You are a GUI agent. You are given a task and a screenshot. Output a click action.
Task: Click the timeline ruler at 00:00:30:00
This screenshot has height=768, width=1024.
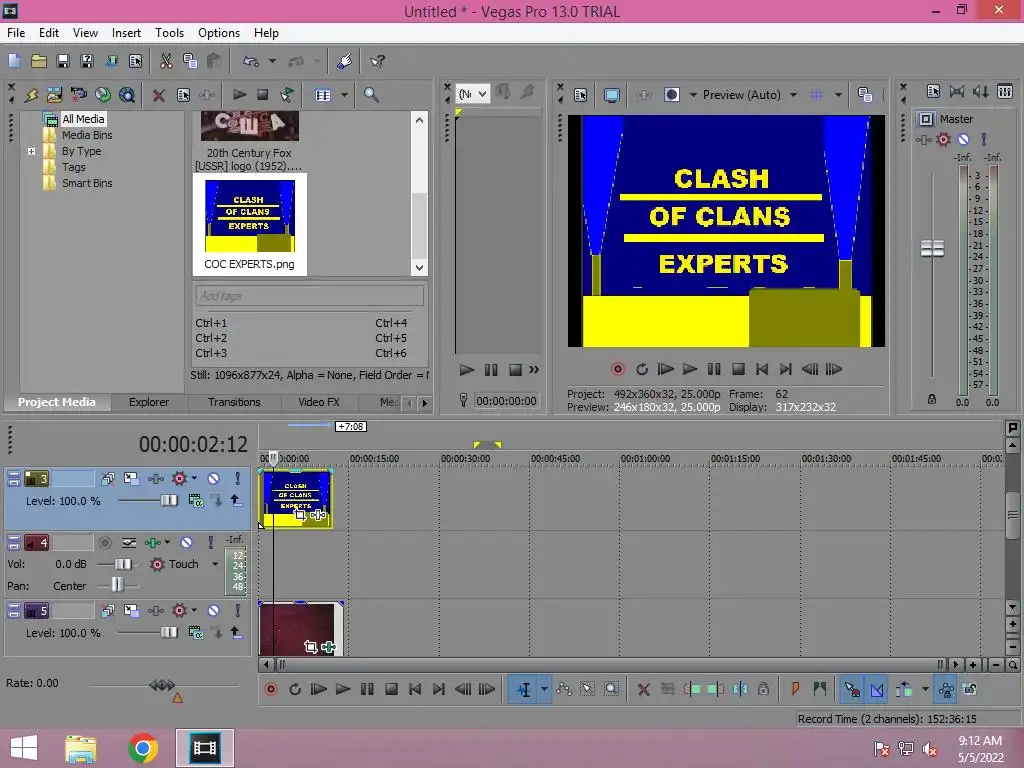466,458
